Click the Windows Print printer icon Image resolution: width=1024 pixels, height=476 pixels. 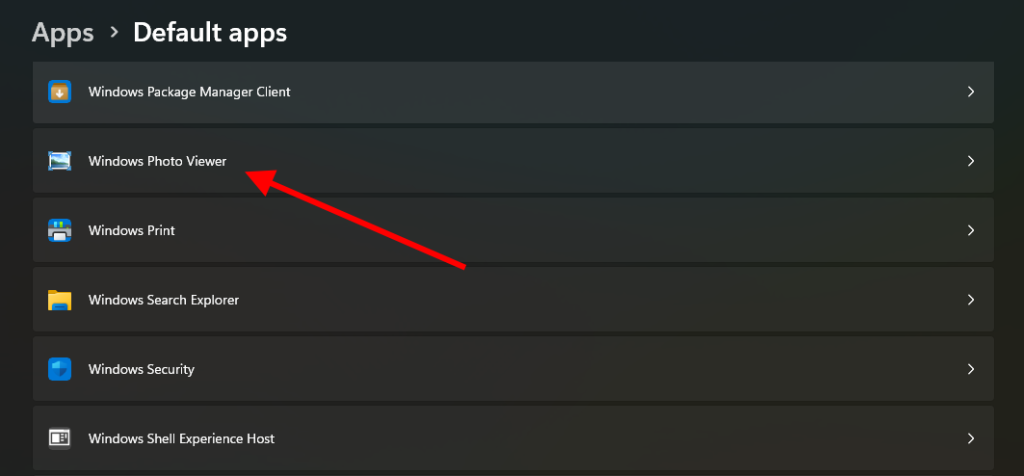[60, 230]
